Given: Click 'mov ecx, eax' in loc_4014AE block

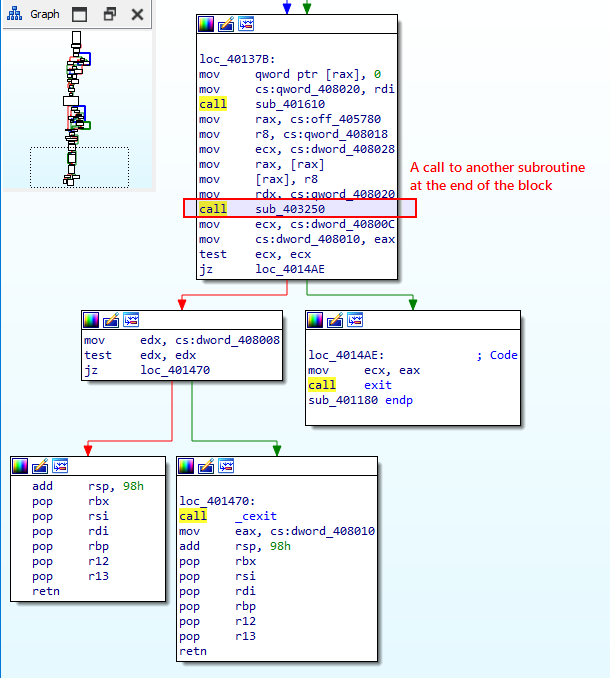Looking at the screenshot, I should (x=364, y=371).
